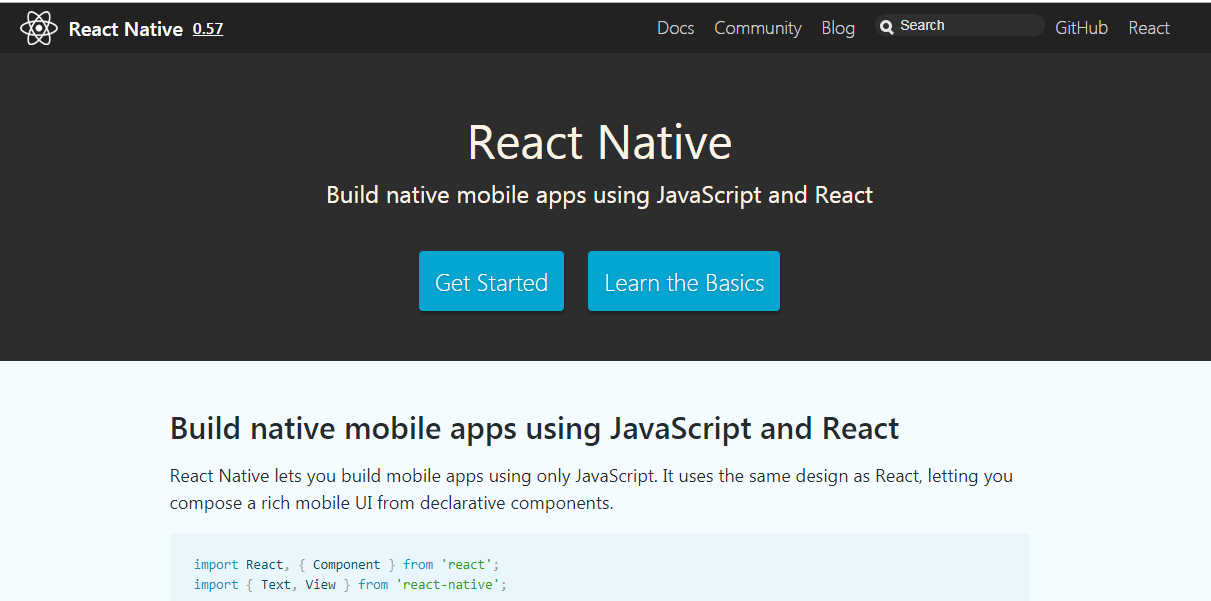Open the Blog nav link
1211x601 pixels.
(838, 28)
